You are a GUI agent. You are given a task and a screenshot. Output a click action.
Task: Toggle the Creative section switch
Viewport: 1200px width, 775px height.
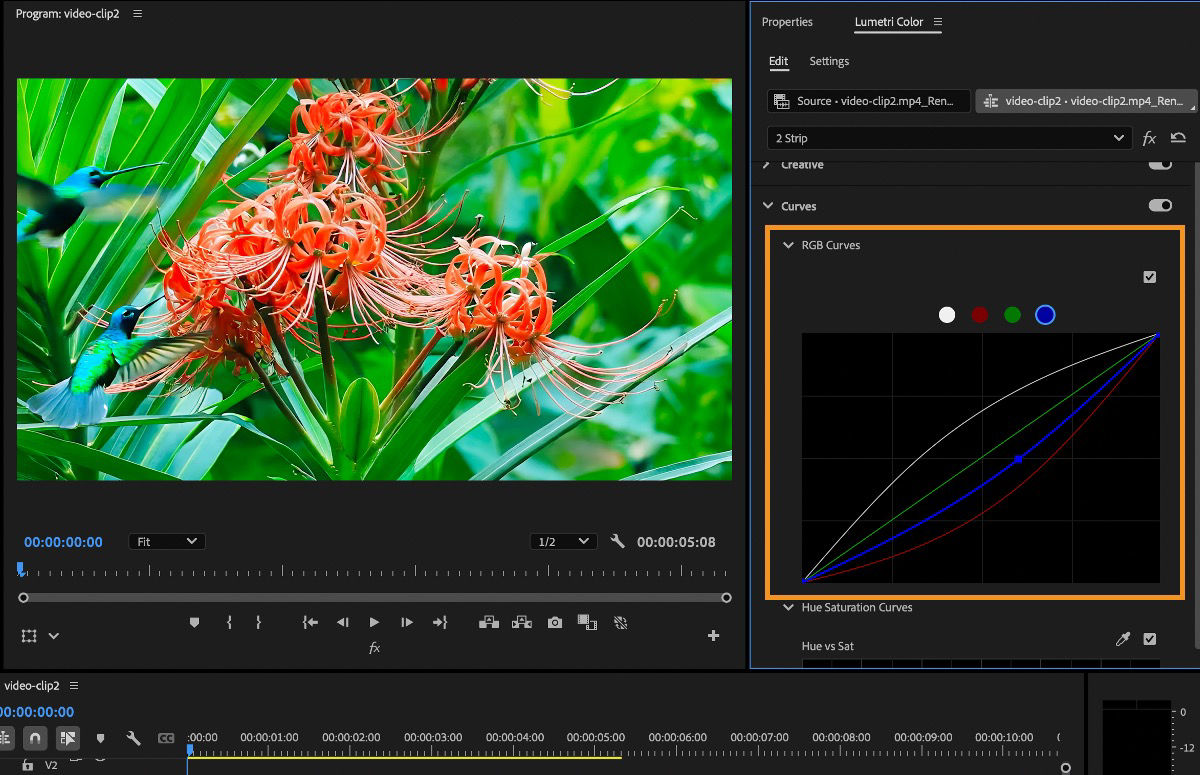click(1160, 162)
